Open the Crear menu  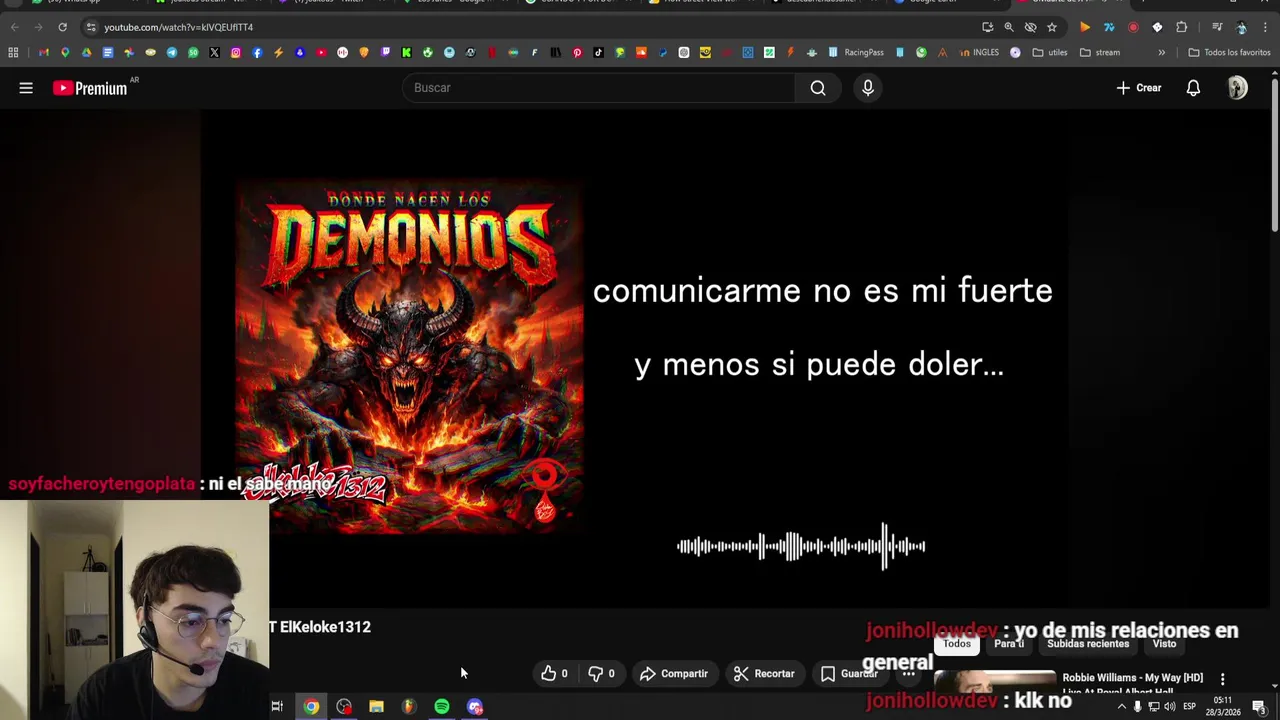click(x=1139, y=88)
